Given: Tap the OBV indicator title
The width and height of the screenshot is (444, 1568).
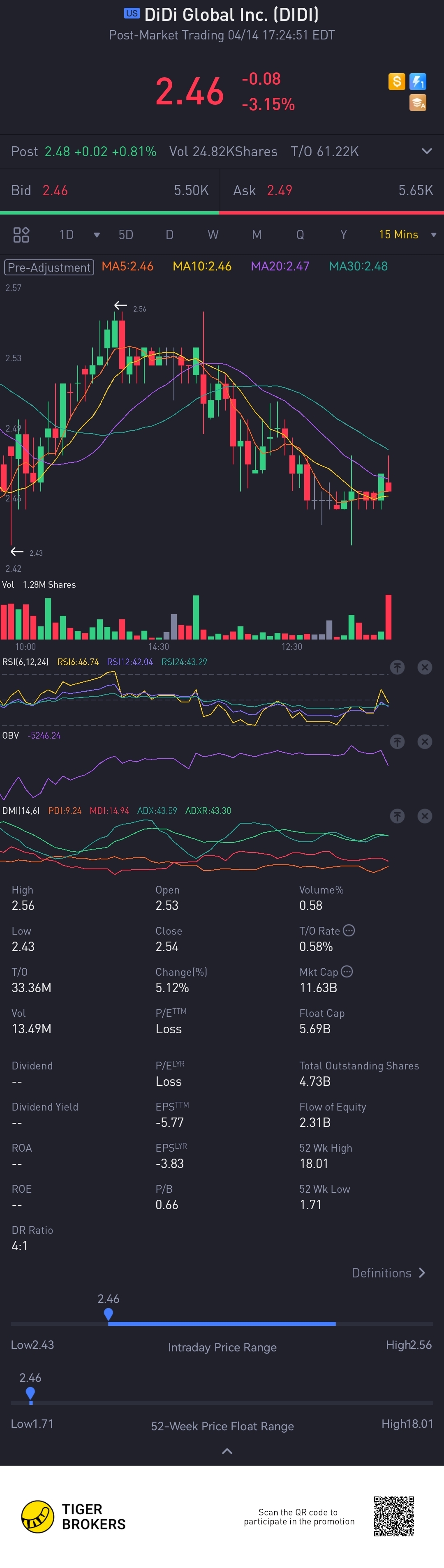Looking at the screenshot, I should point(10,735).
